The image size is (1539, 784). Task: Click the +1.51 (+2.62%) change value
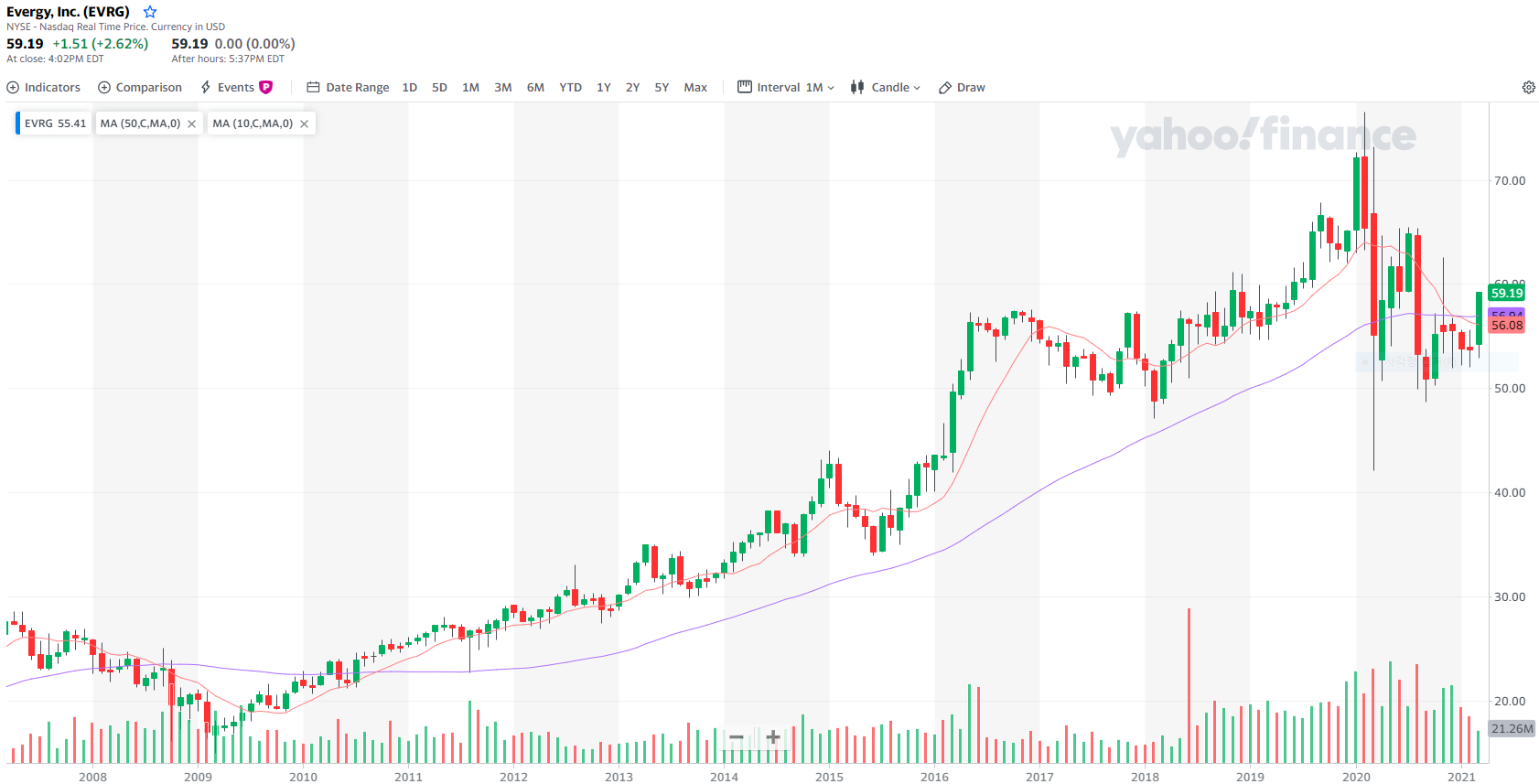pyautogui.click(x=101, y=44)
